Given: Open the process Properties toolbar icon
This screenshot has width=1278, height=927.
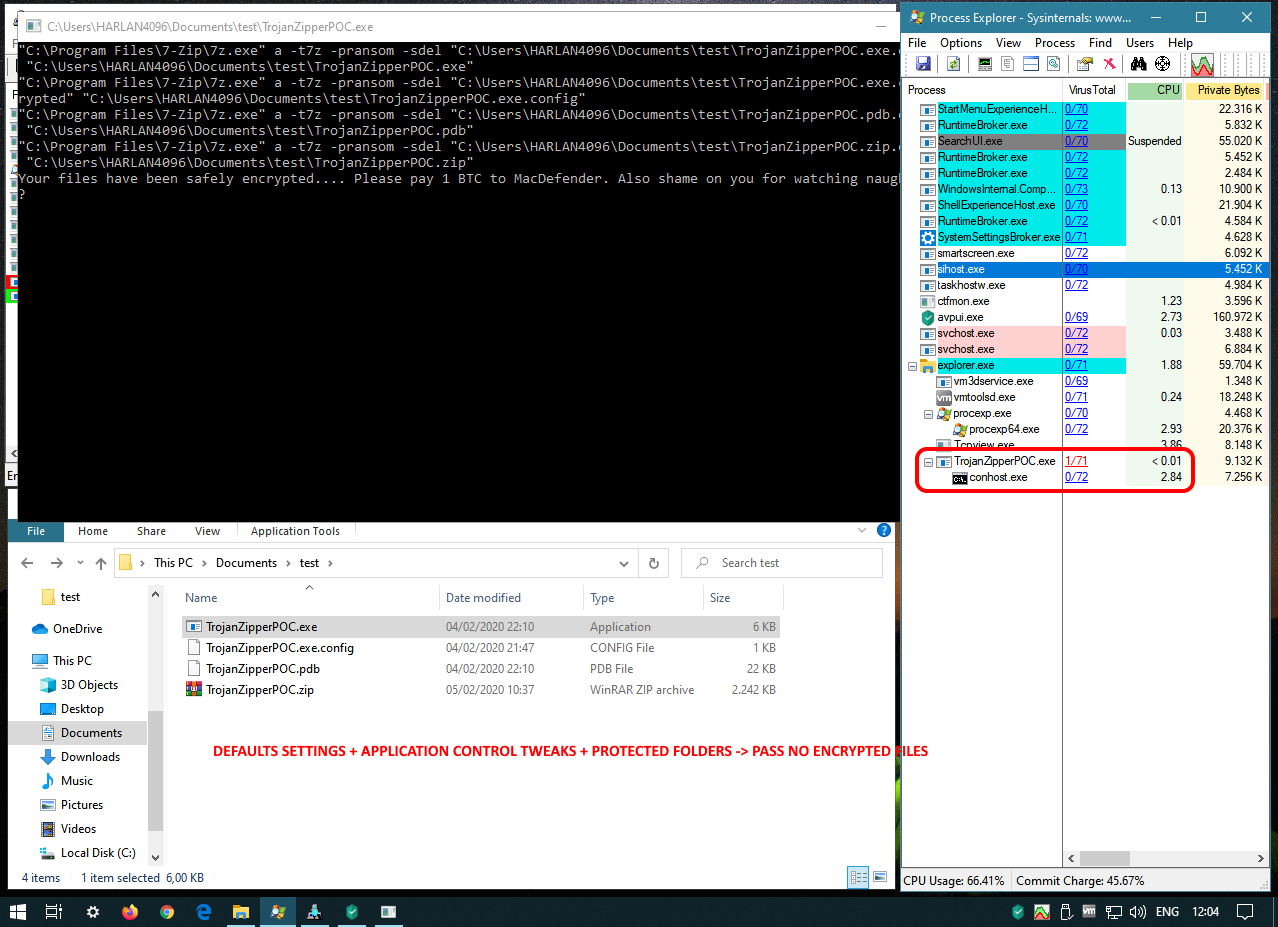Looking at the screenshot, I should tap(1085, 64).
